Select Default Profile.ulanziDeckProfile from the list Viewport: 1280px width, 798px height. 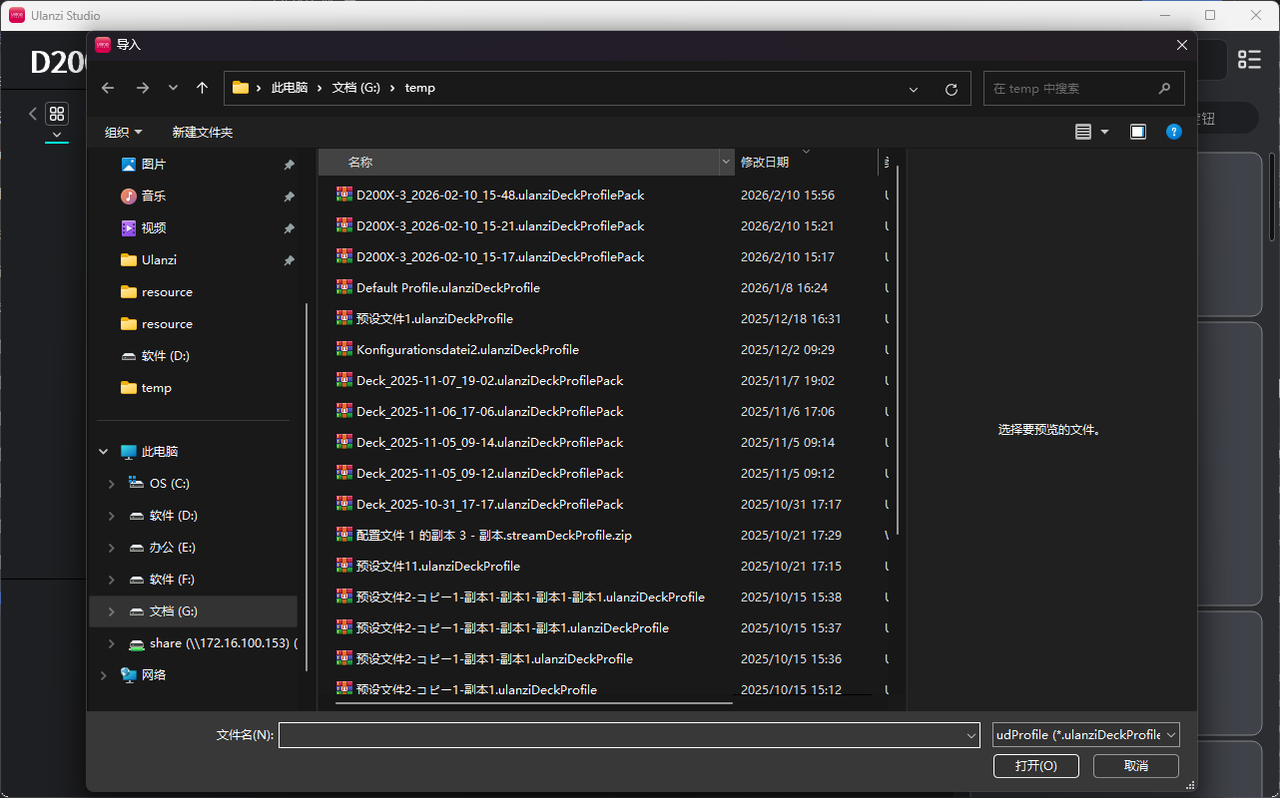point(447,287)
